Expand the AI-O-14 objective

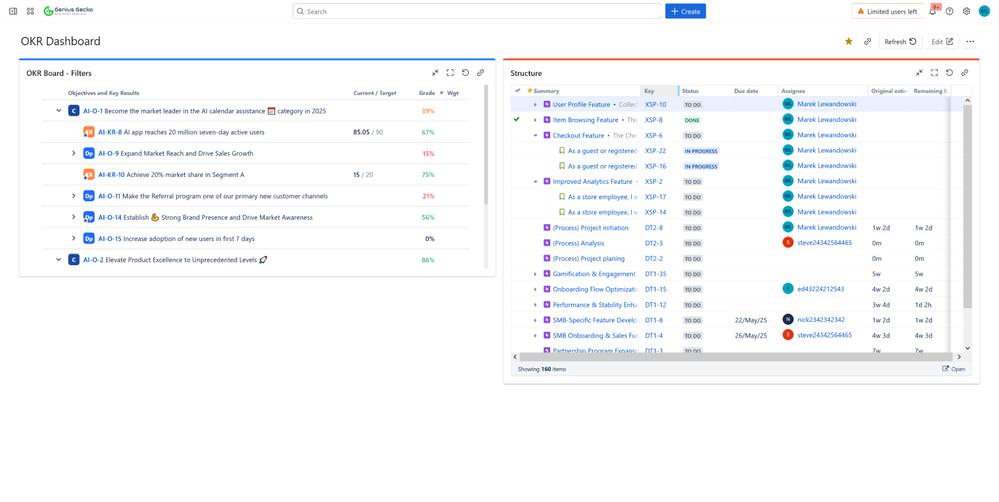(74, 217)
